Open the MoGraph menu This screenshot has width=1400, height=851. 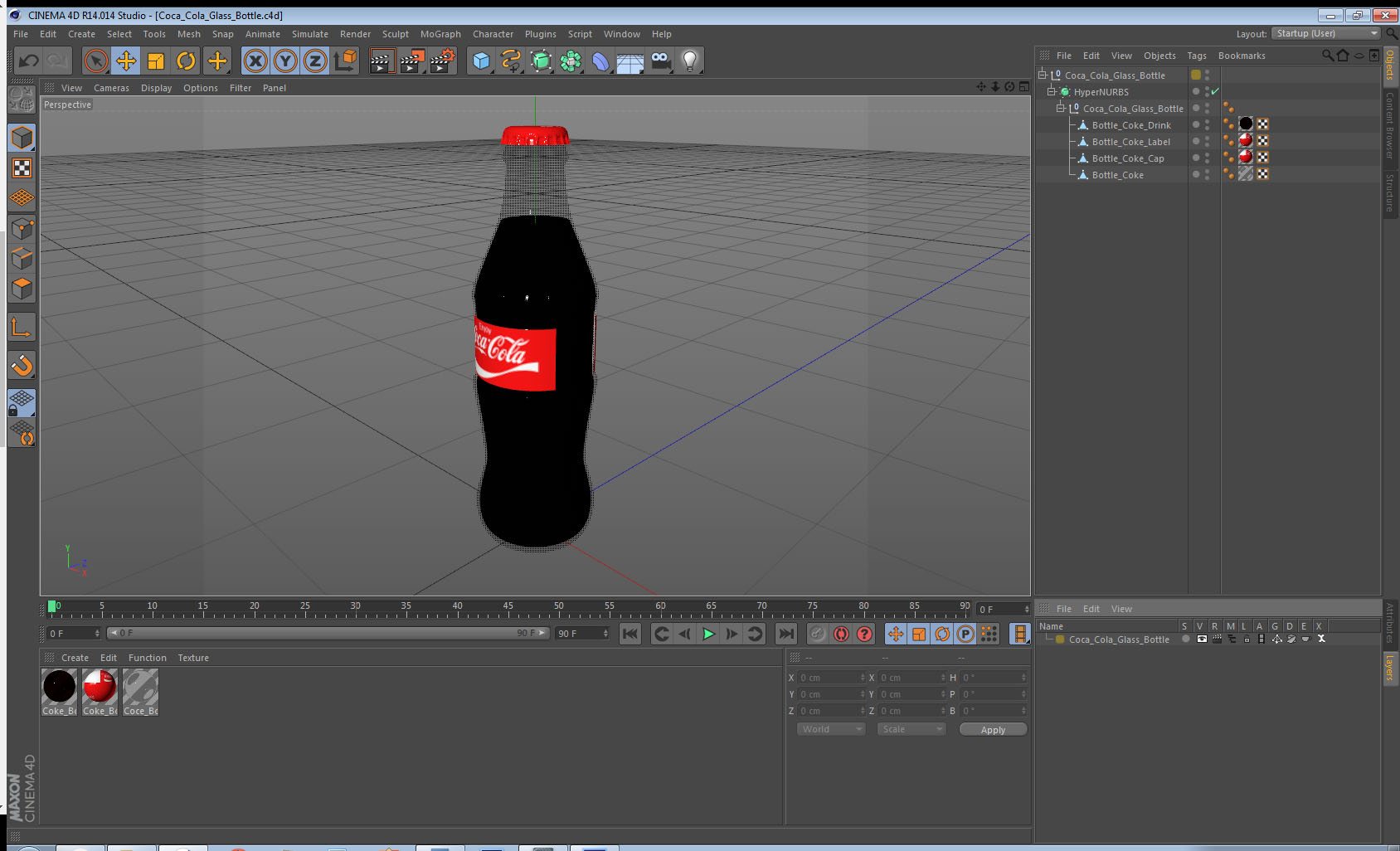pos(440,34)
